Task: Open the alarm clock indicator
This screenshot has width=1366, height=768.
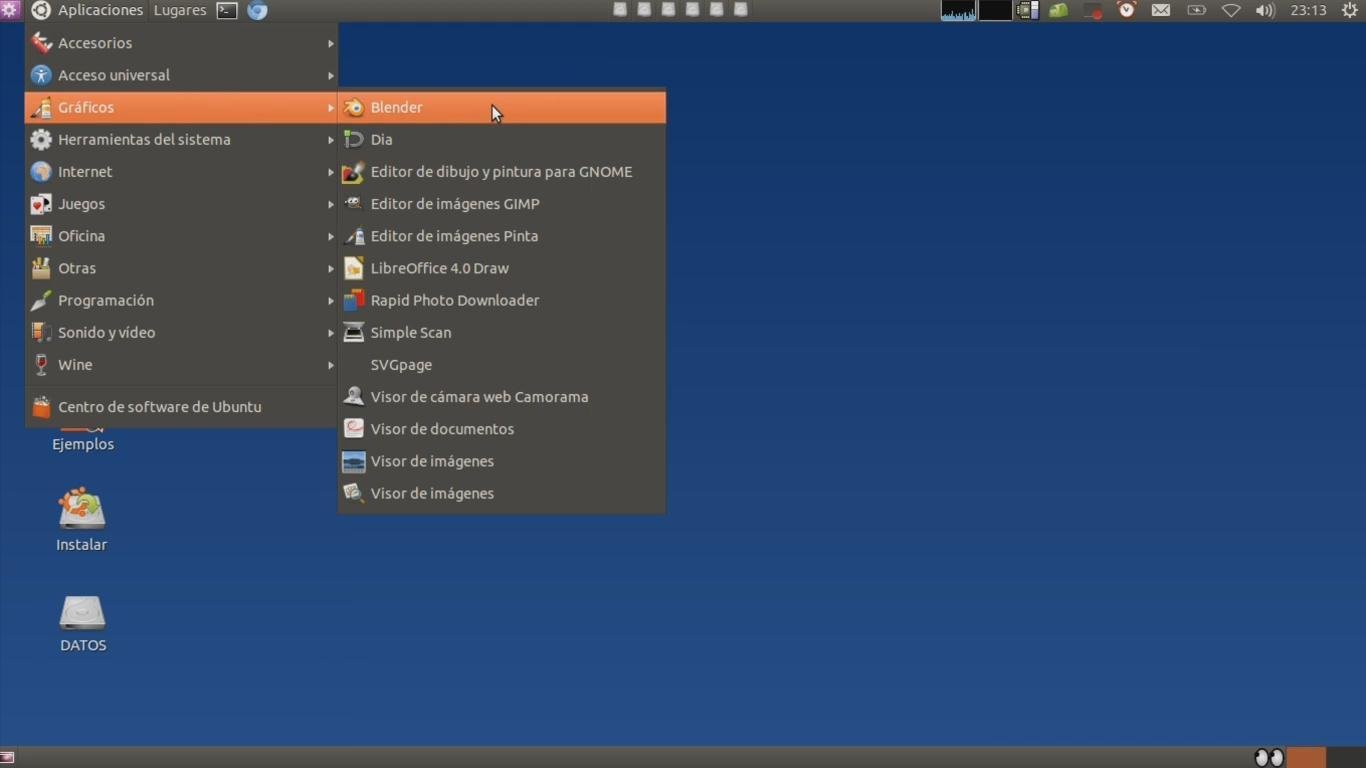Action: click(1127, 10)
